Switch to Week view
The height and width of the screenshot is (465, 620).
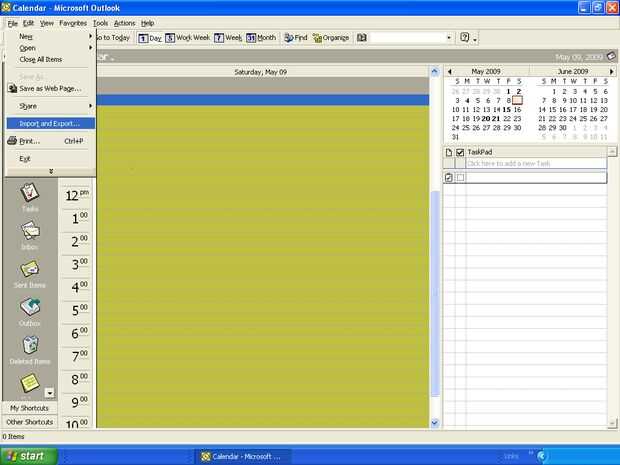pos(228,38)
